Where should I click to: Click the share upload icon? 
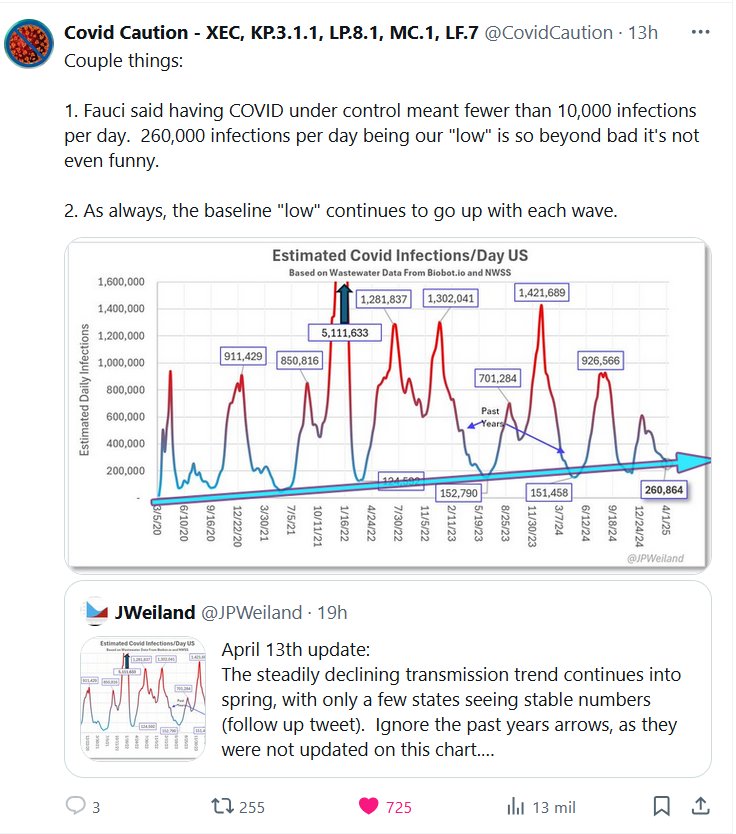click(x=701, y=806)
